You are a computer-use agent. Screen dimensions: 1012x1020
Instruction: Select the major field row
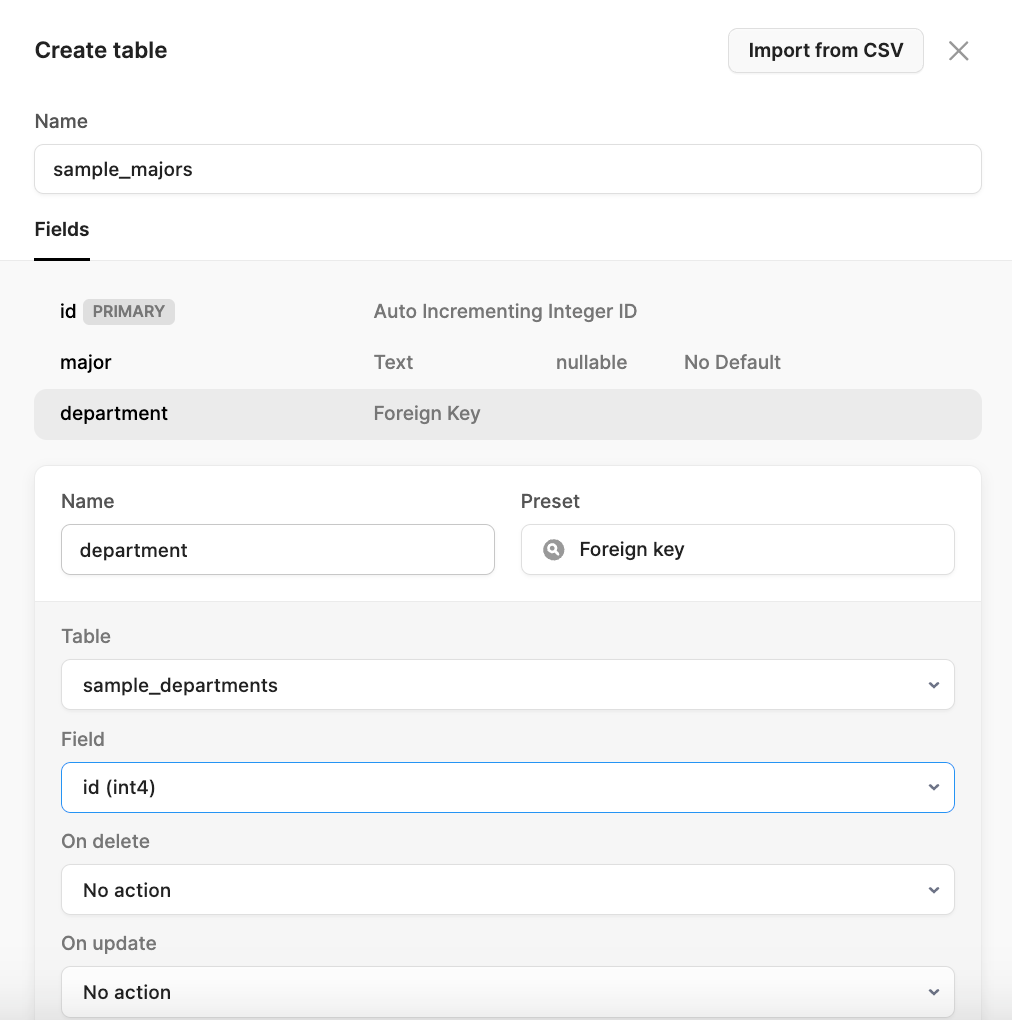pyautogui.click(x=507, y=362)
